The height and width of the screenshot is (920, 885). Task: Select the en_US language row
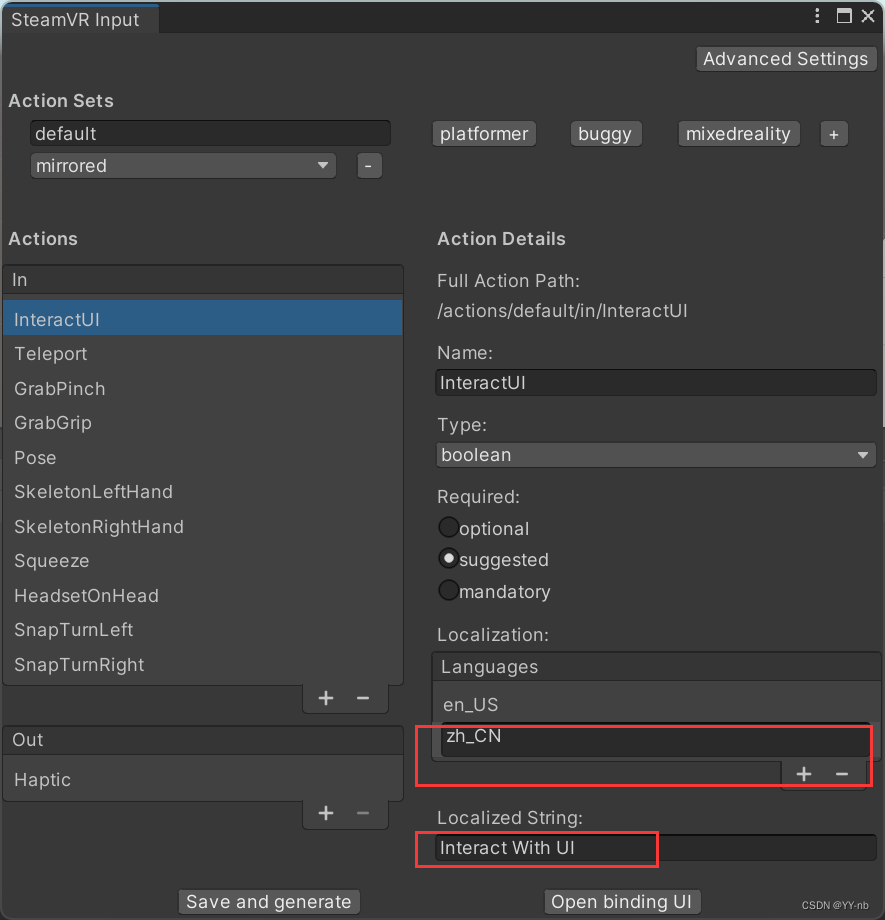pos(656,704)
